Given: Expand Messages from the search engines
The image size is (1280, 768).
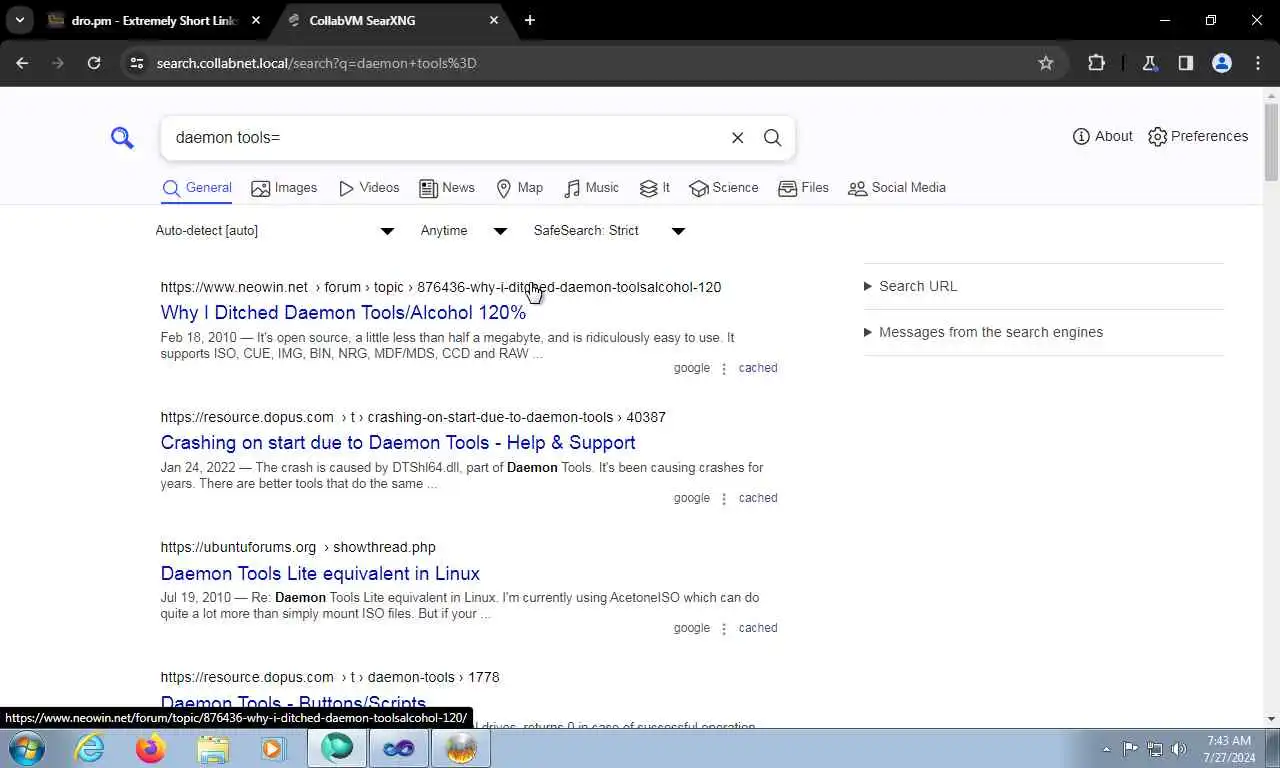Looking at the screenshot, I should coord(983,332).
